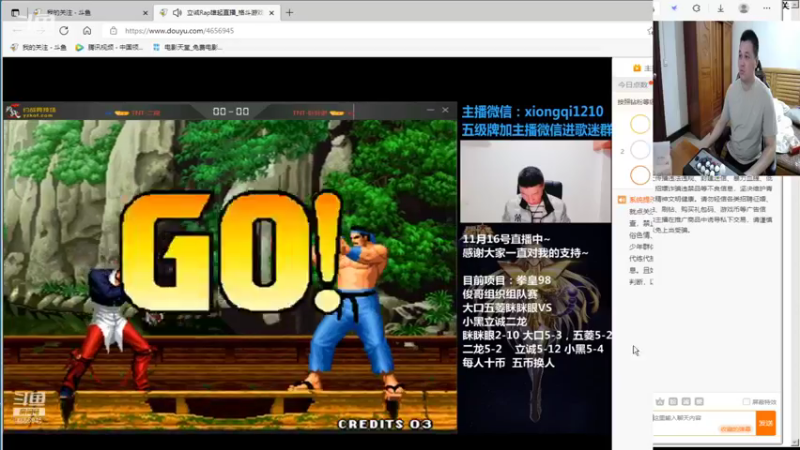Click the 系统提示 notice icon
This screenshot has width=800, height=450.
click(621, 199)
